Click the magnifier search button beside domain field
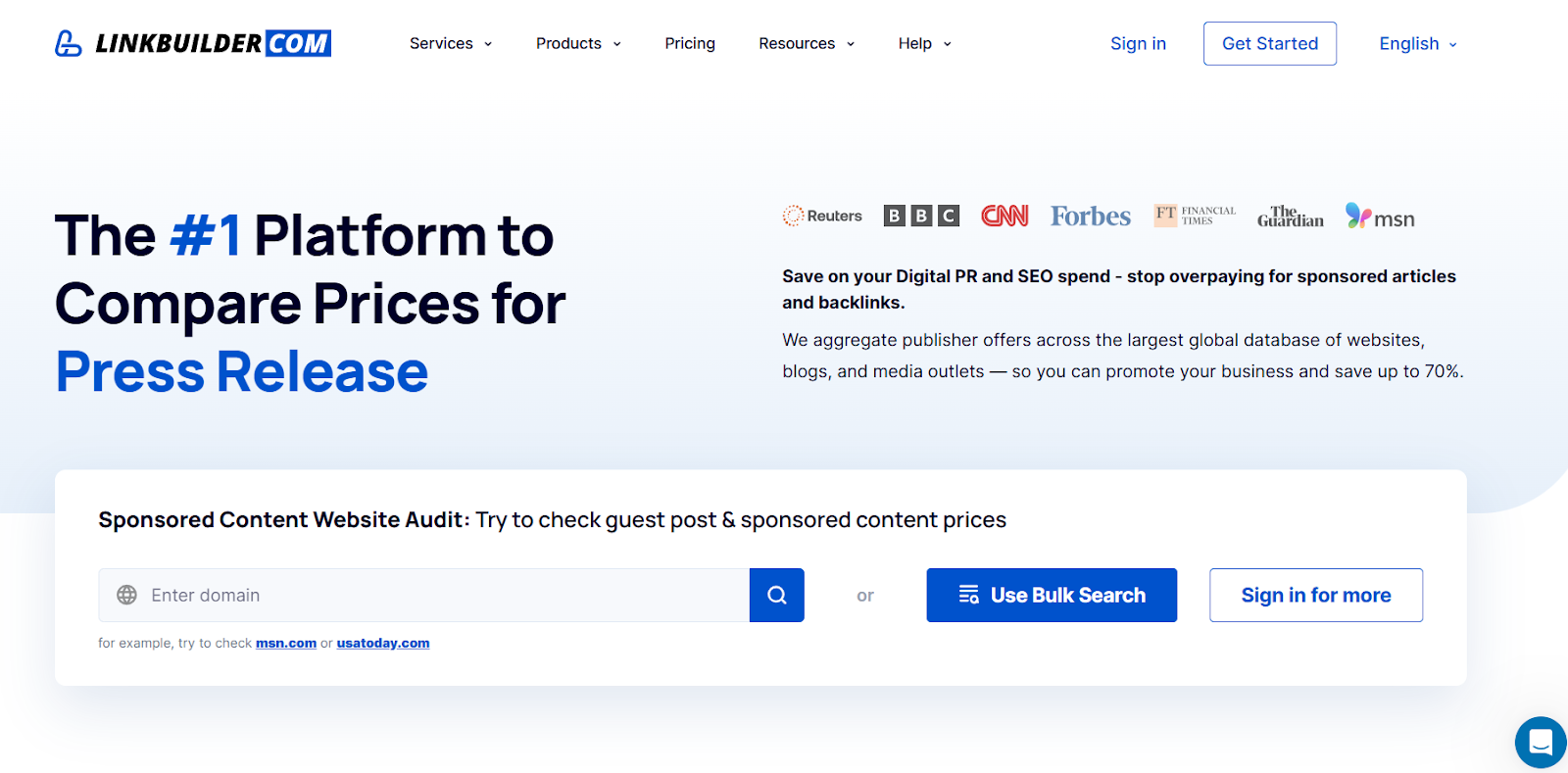 777,595
